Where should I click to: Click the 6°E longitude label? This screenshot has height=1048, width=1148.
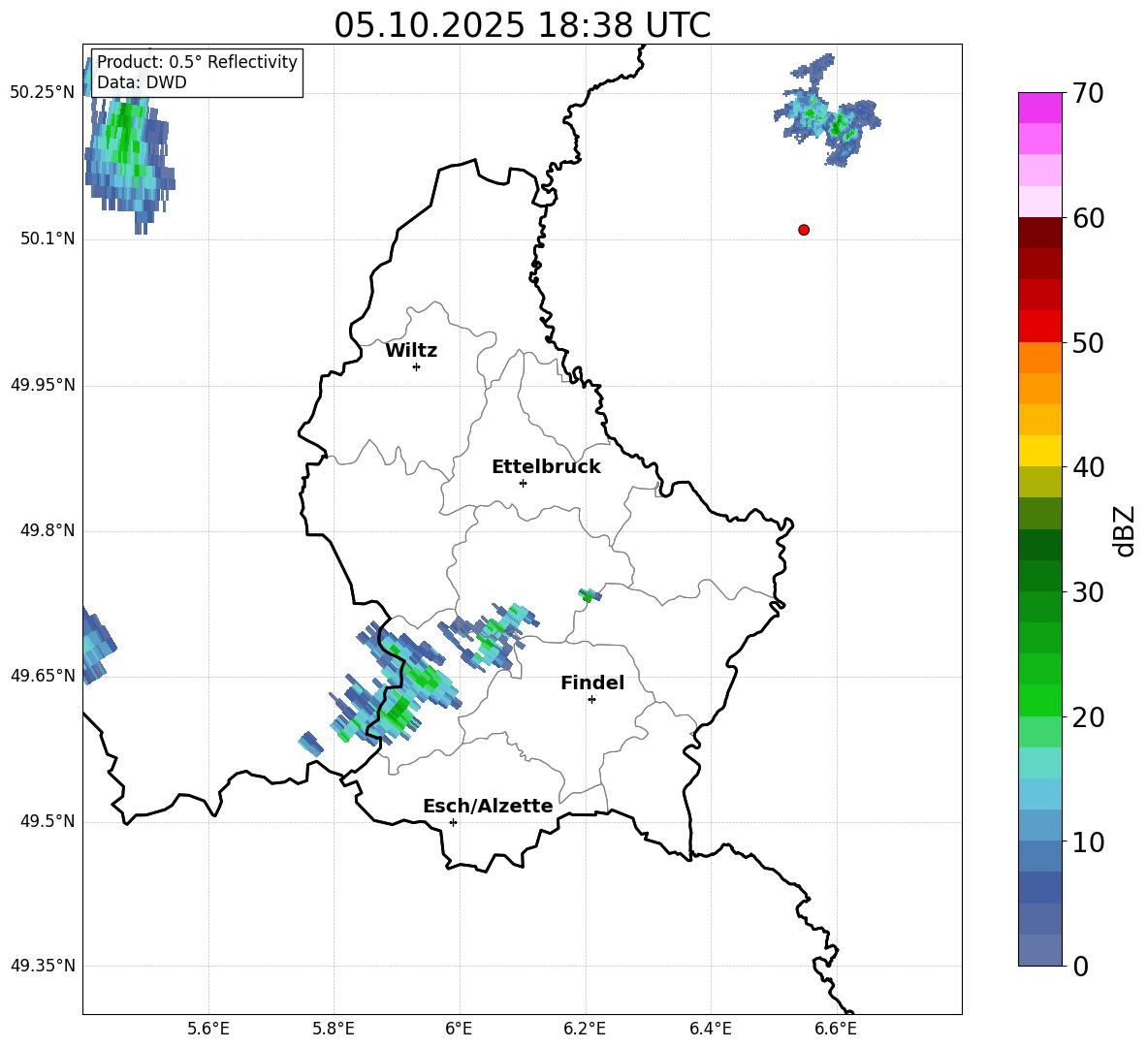(459, 1029)
